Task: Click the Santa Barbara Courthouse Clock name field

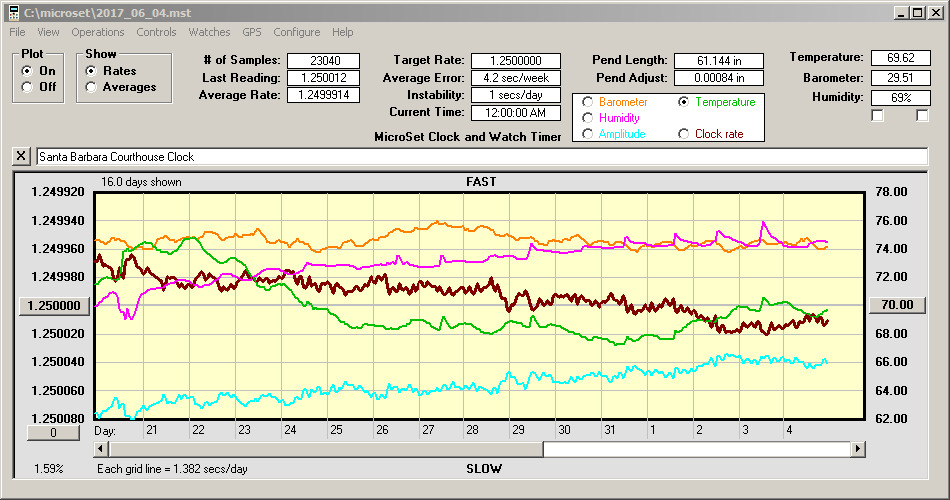Action: point(480,157)
